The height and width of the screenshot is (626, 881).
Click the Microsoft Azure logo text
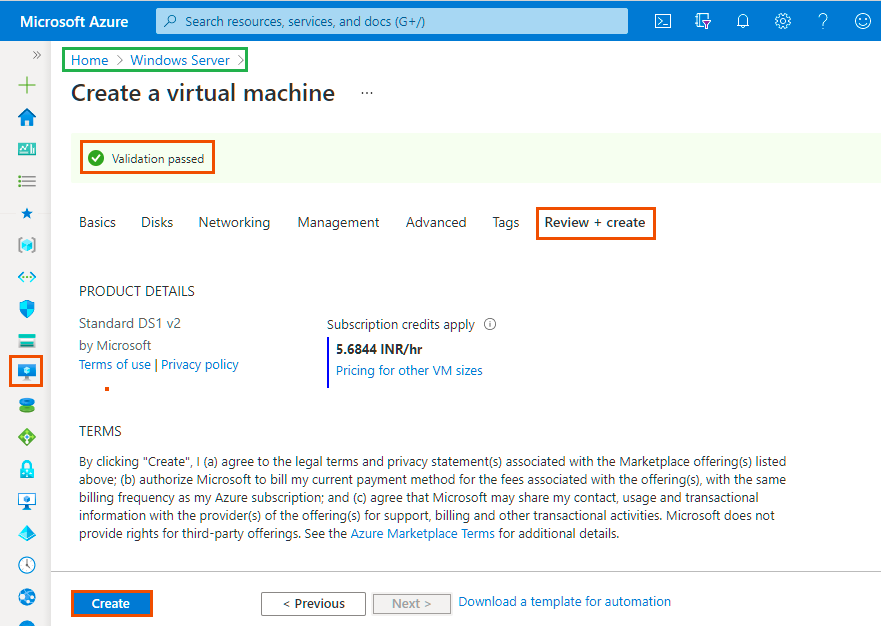click(x=74, y=21)
